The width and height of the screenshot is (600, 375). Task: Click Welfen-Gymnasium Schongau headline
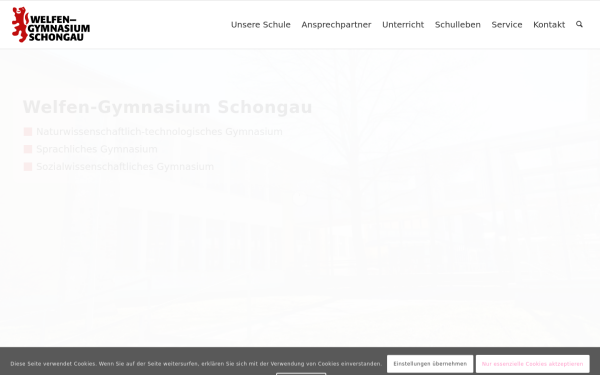(x=168, y=107)
